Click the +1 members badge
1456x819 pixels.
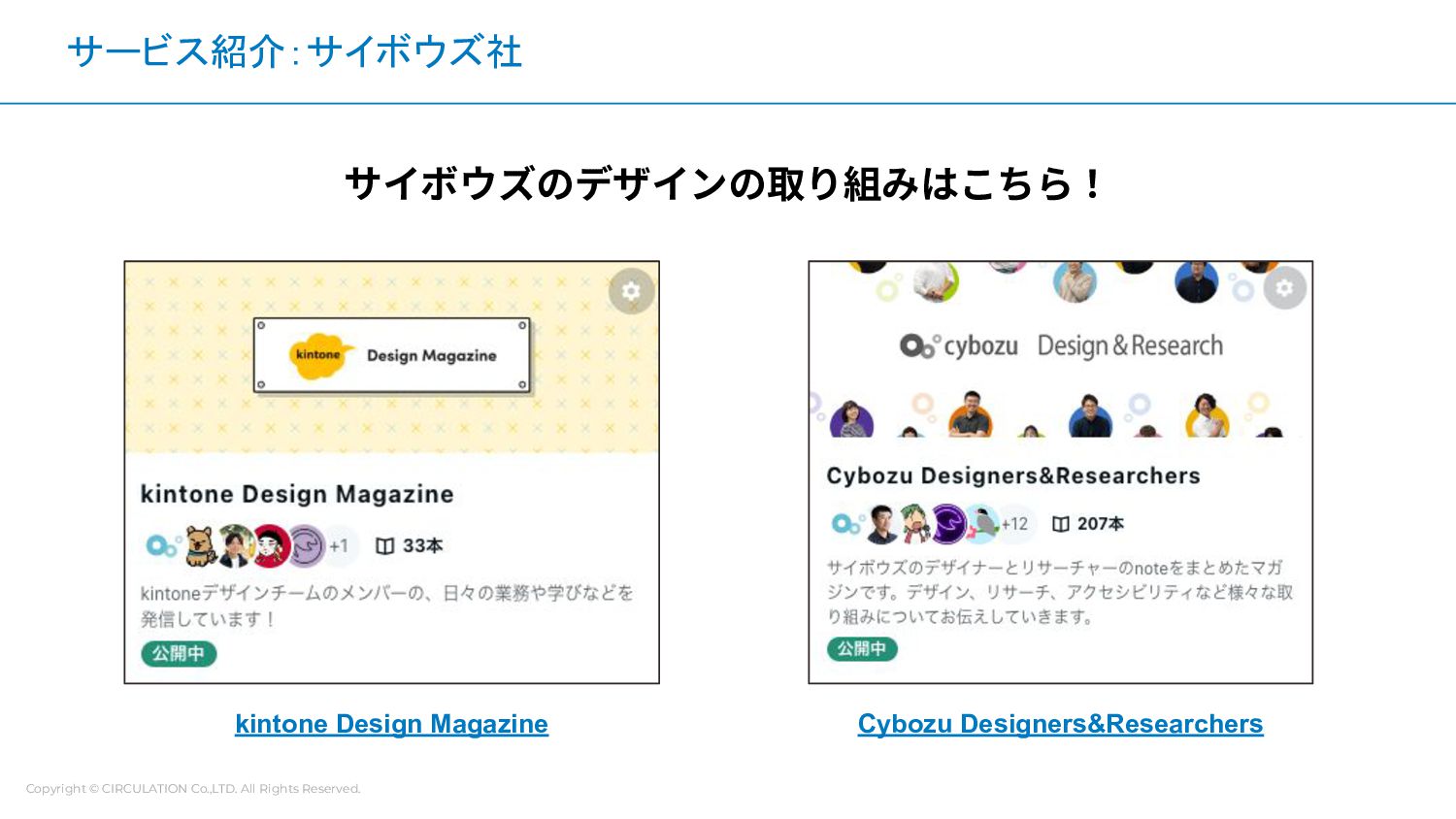pos(339,545)
